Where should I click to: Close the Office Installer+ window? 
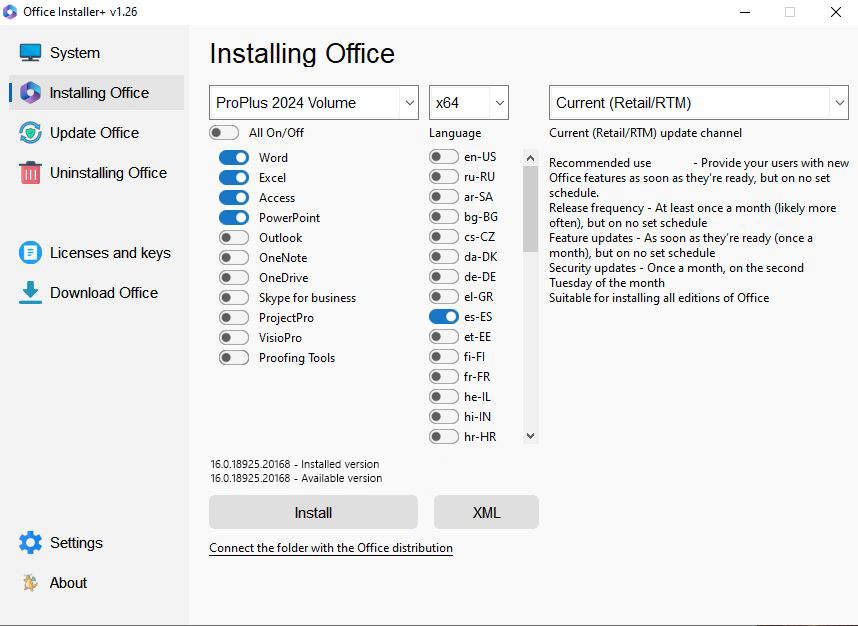(836, 12)
